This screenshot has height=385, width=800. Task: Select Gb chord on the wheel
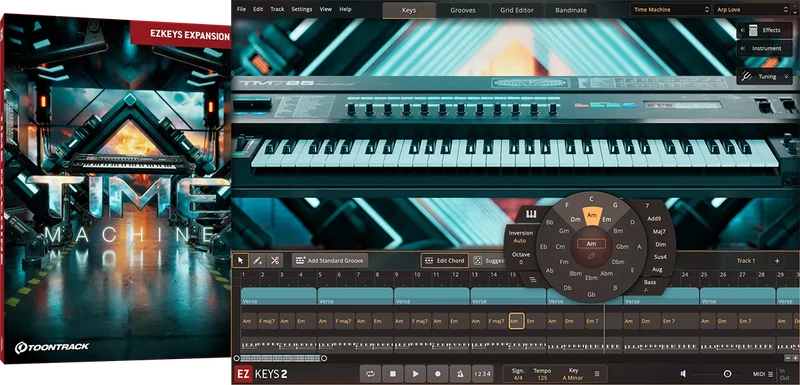pos(591,294)
